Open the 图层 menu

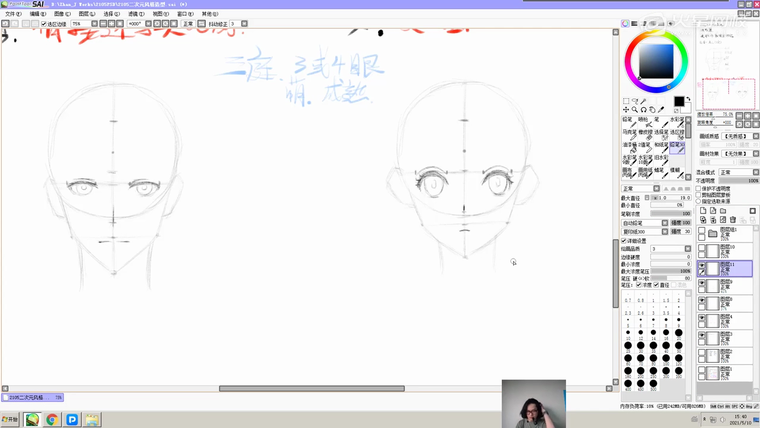point(86,14)
